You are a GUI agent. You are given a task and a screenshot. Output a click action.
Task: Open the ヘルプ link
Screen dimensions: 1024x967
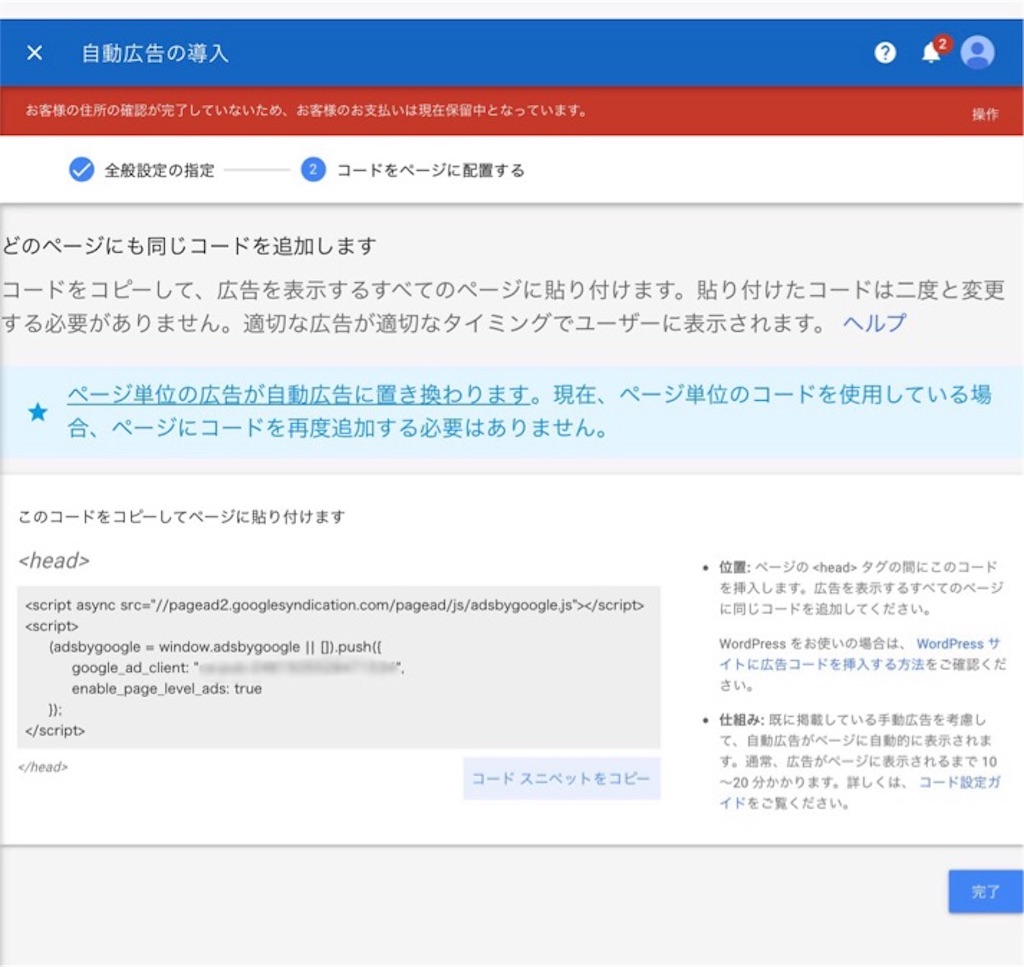[874, 323]
